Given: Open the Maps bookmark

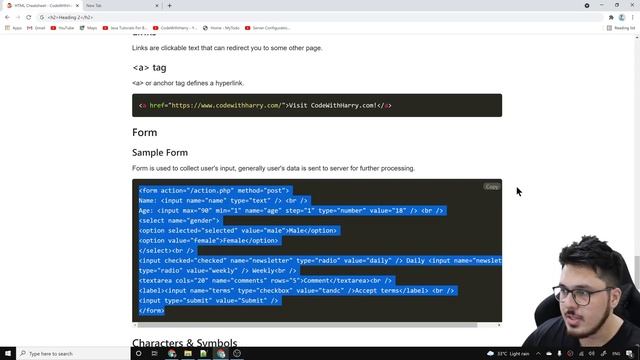Looking at the screenshot, I should [x=88, y=28].
